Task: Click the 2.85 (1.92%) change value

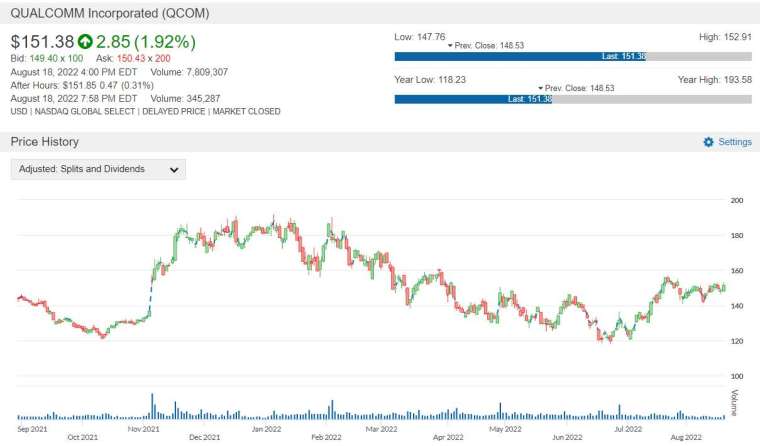Action: tap(146, 42)
